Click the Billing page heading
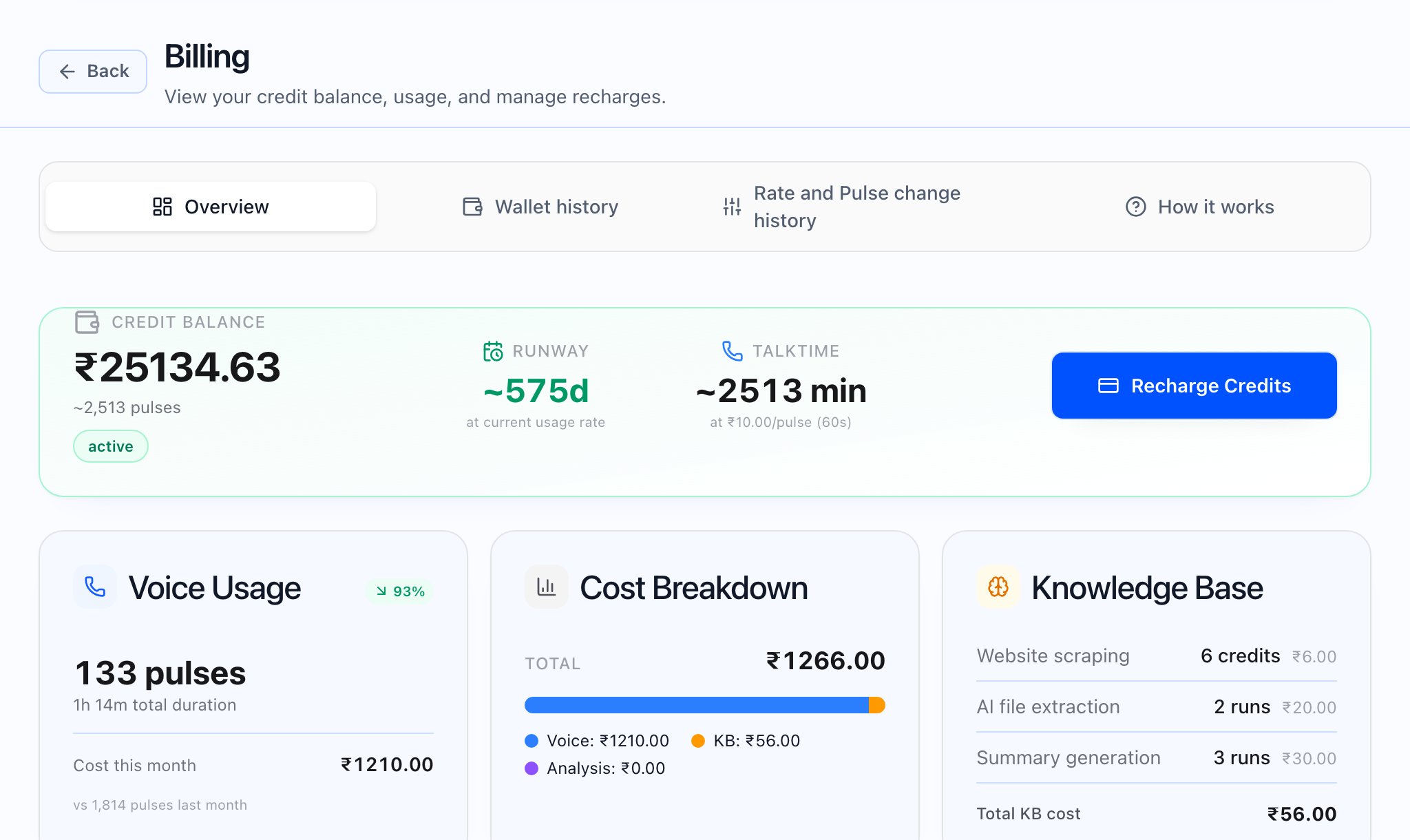 (x=207, y=56)
